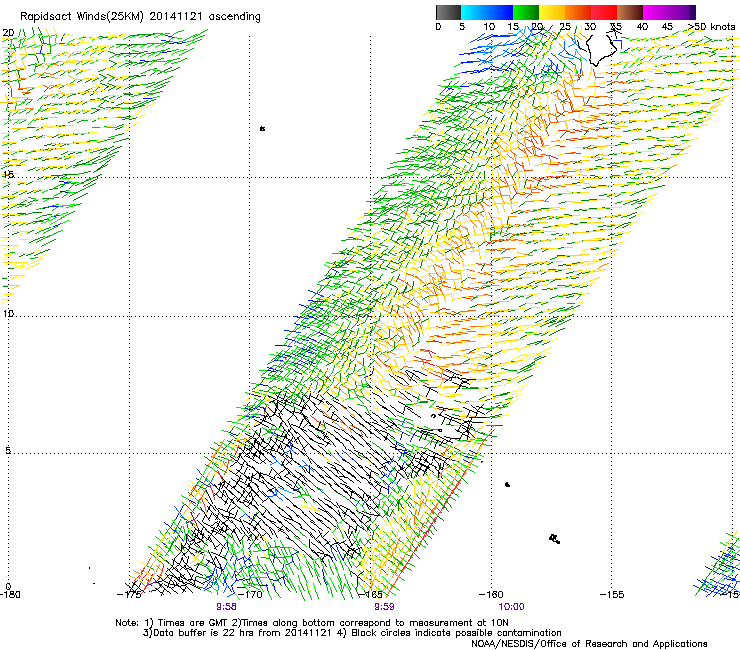Click the gray 0-5 knots color segment
740x650 pixels.
pyautogui.click(x=448, y=12)
